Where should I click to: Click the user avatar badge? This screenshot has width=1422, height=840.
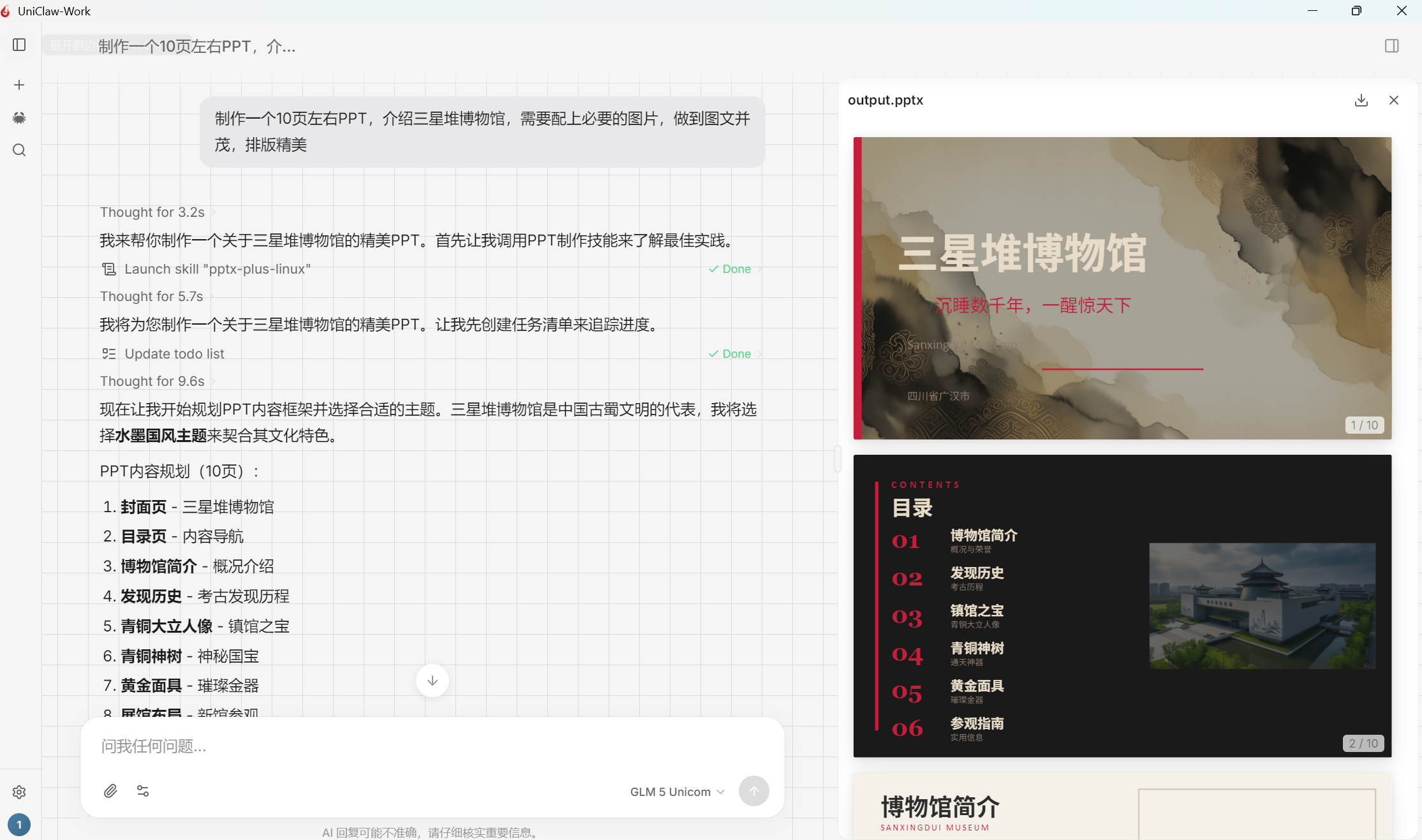(19, 824)
